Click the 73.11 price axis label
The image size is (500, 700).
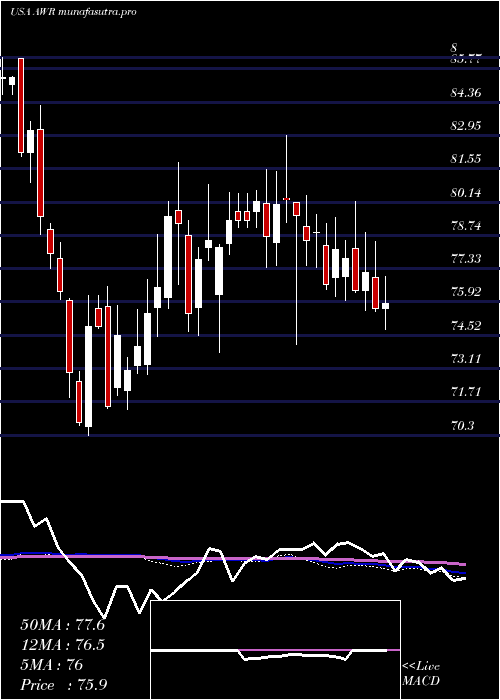[x=467, y=359]
